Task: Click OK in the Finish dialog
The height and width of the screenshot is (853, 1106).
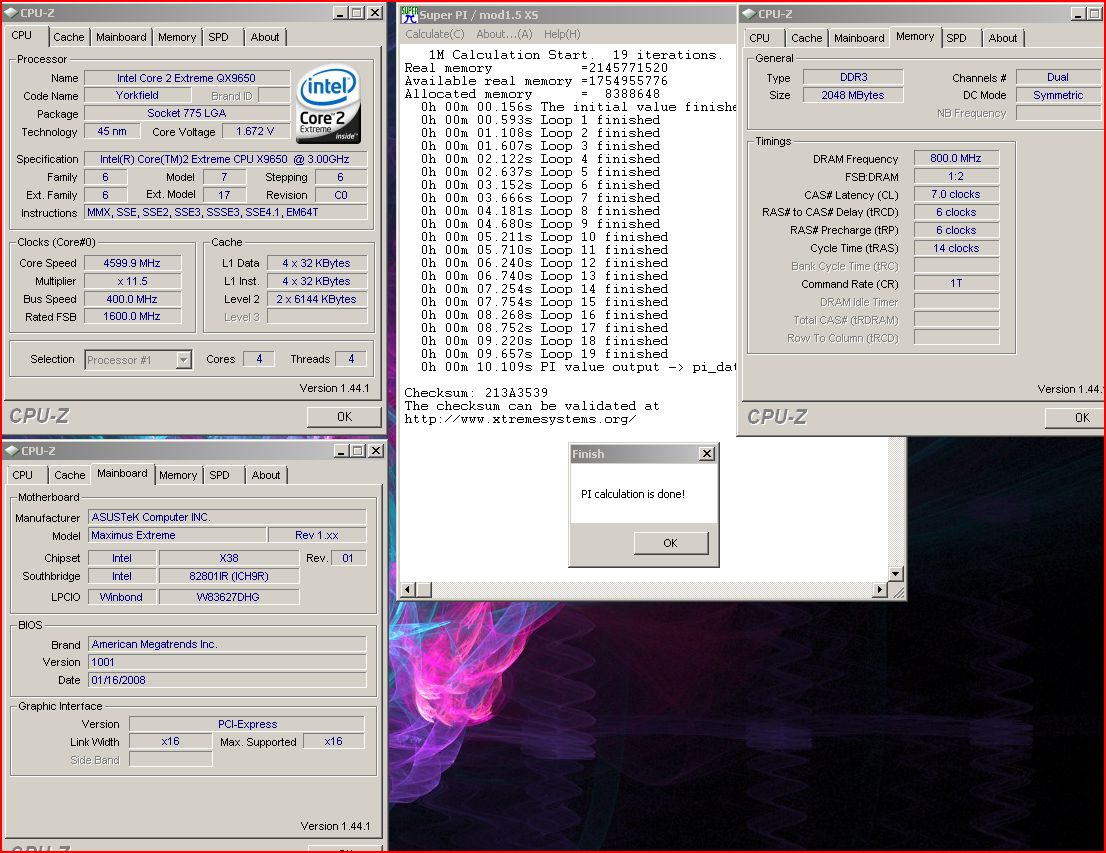Action: point(671,543)
